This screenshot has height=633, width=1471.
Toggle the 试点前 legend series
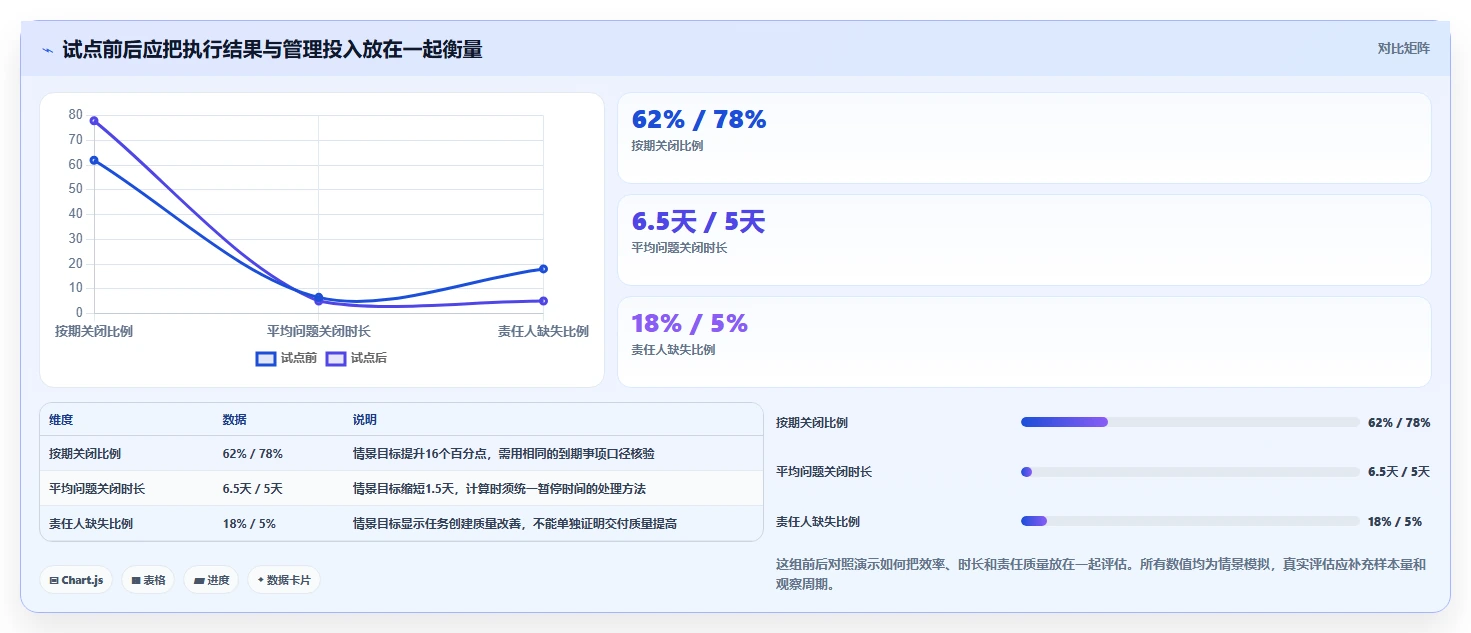286,358
